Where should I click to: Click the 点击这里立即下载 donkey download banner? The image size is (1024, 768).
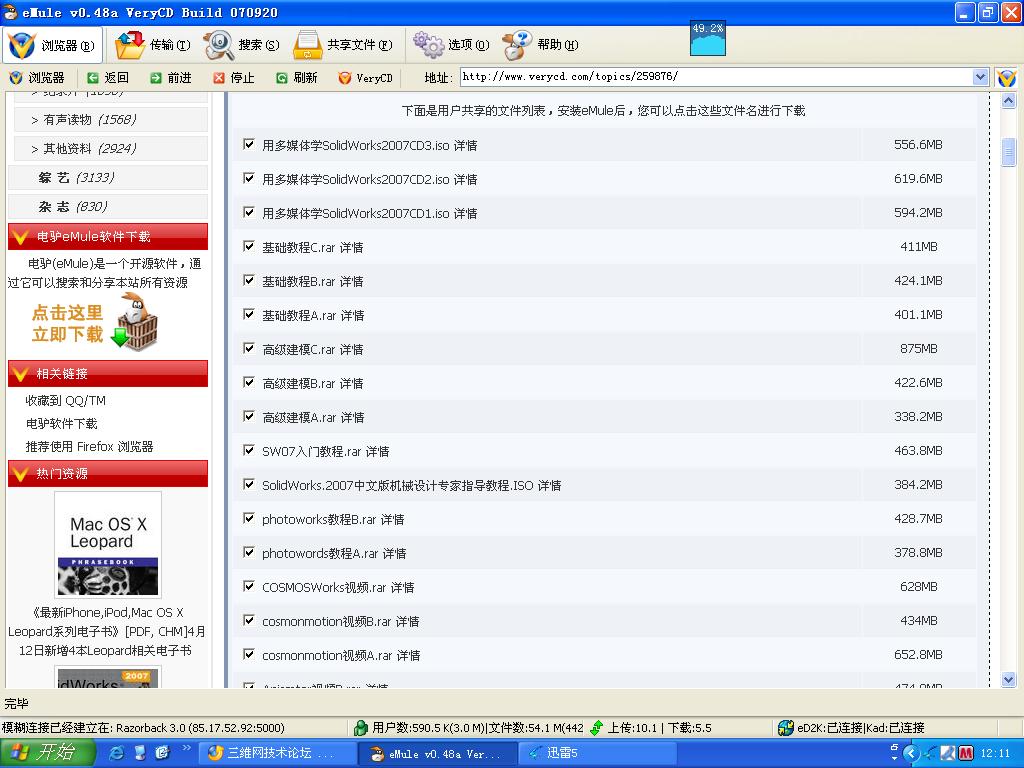point(95,323)
